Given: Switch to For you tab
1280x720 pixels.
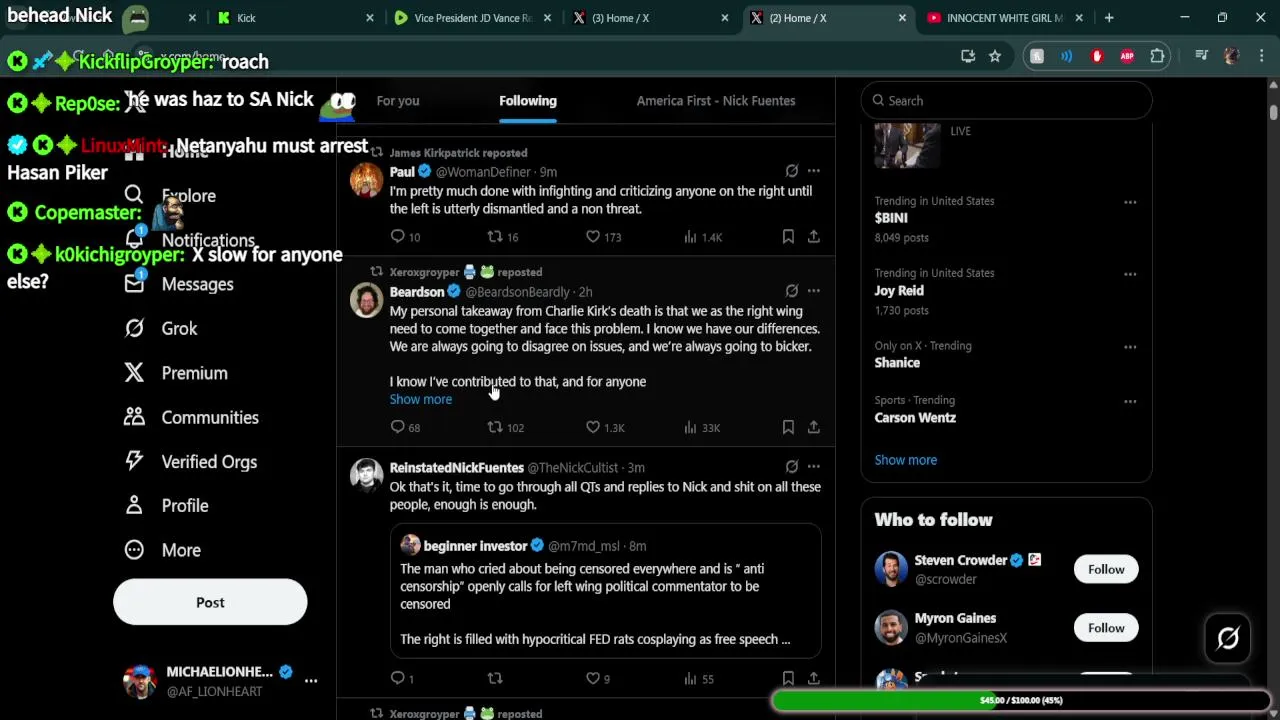Looking at the screenshot, I should click(398, 101).
